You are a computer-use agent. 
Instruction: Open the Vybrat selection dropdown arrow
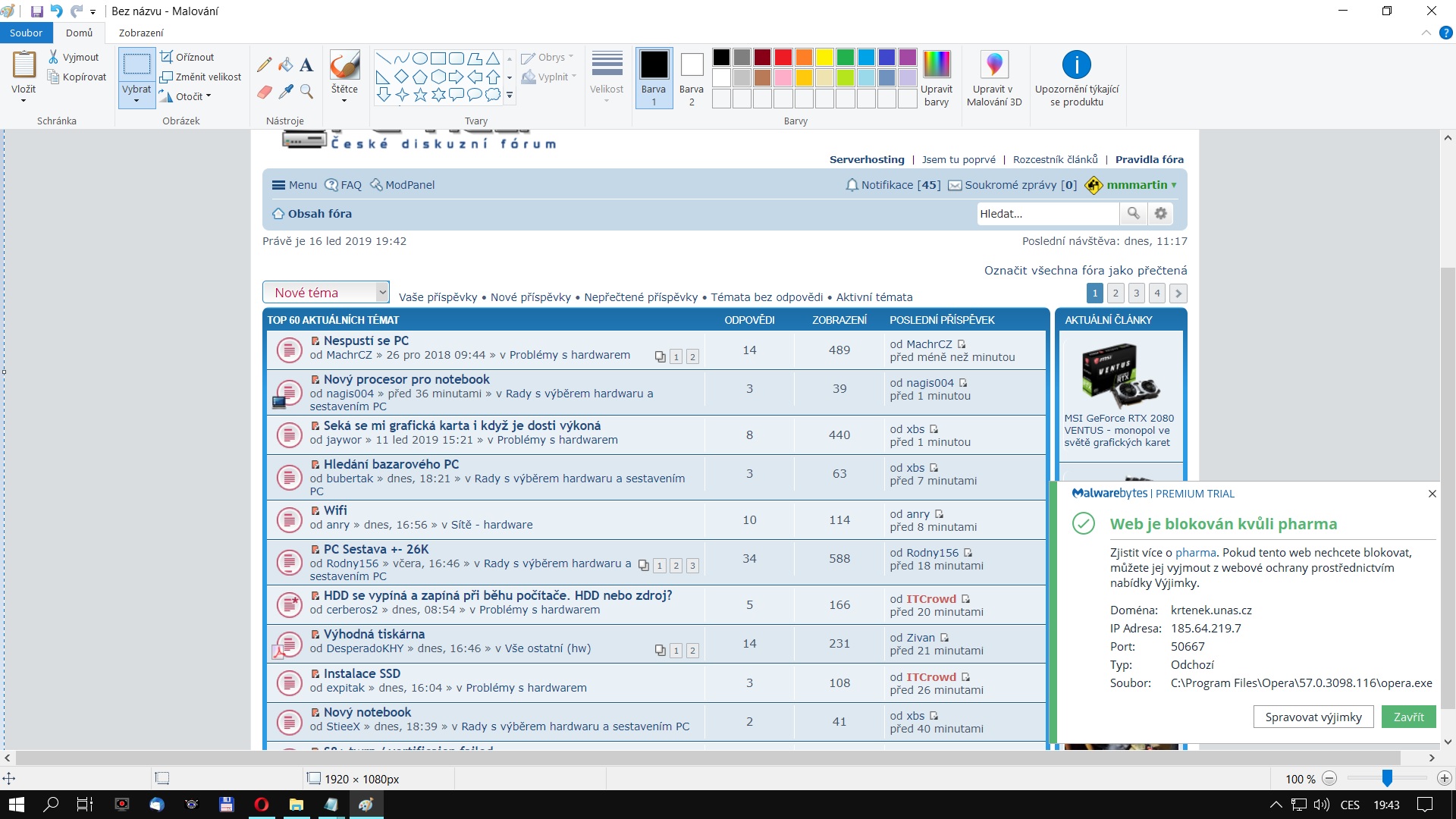click(x=136, y=100)
